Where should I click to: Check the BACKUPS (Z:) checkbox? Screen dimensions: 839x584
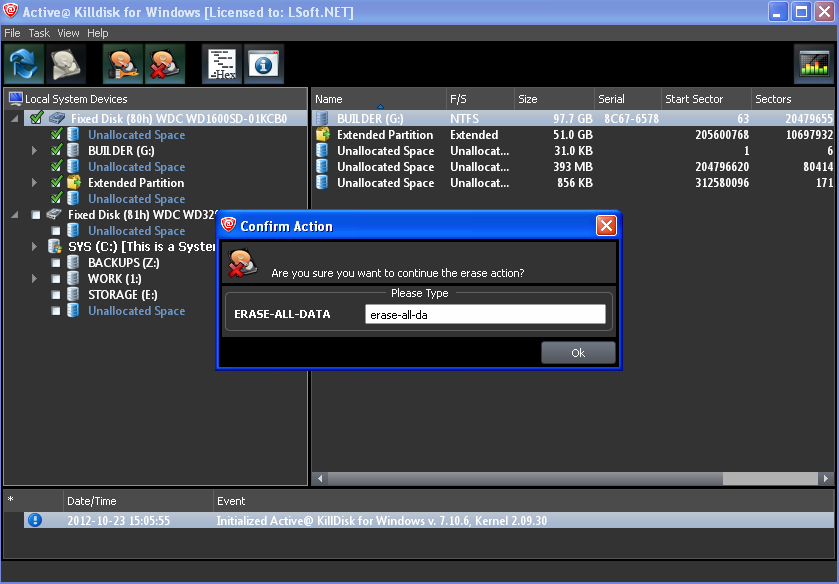pyautogui.click(x=56, y=263)
